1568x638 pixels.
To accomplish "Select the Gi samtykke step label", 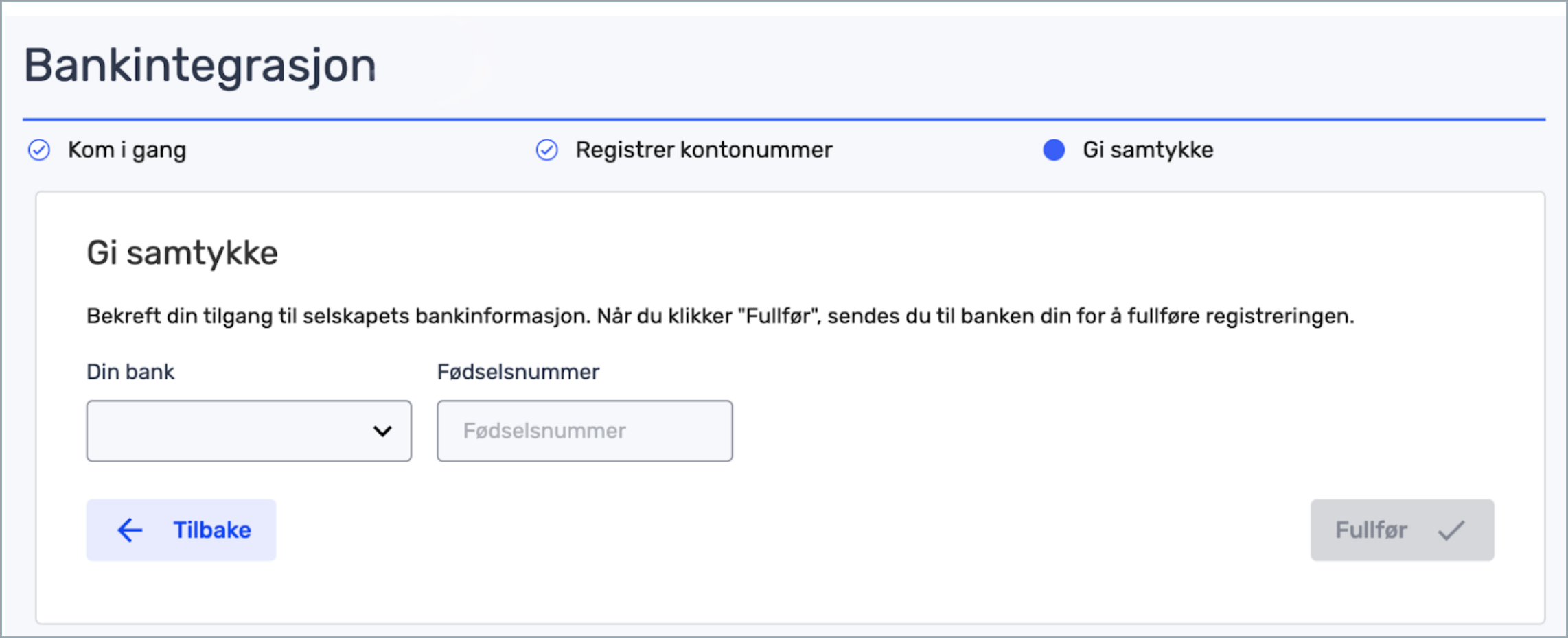I will [x=1148, y=150].
